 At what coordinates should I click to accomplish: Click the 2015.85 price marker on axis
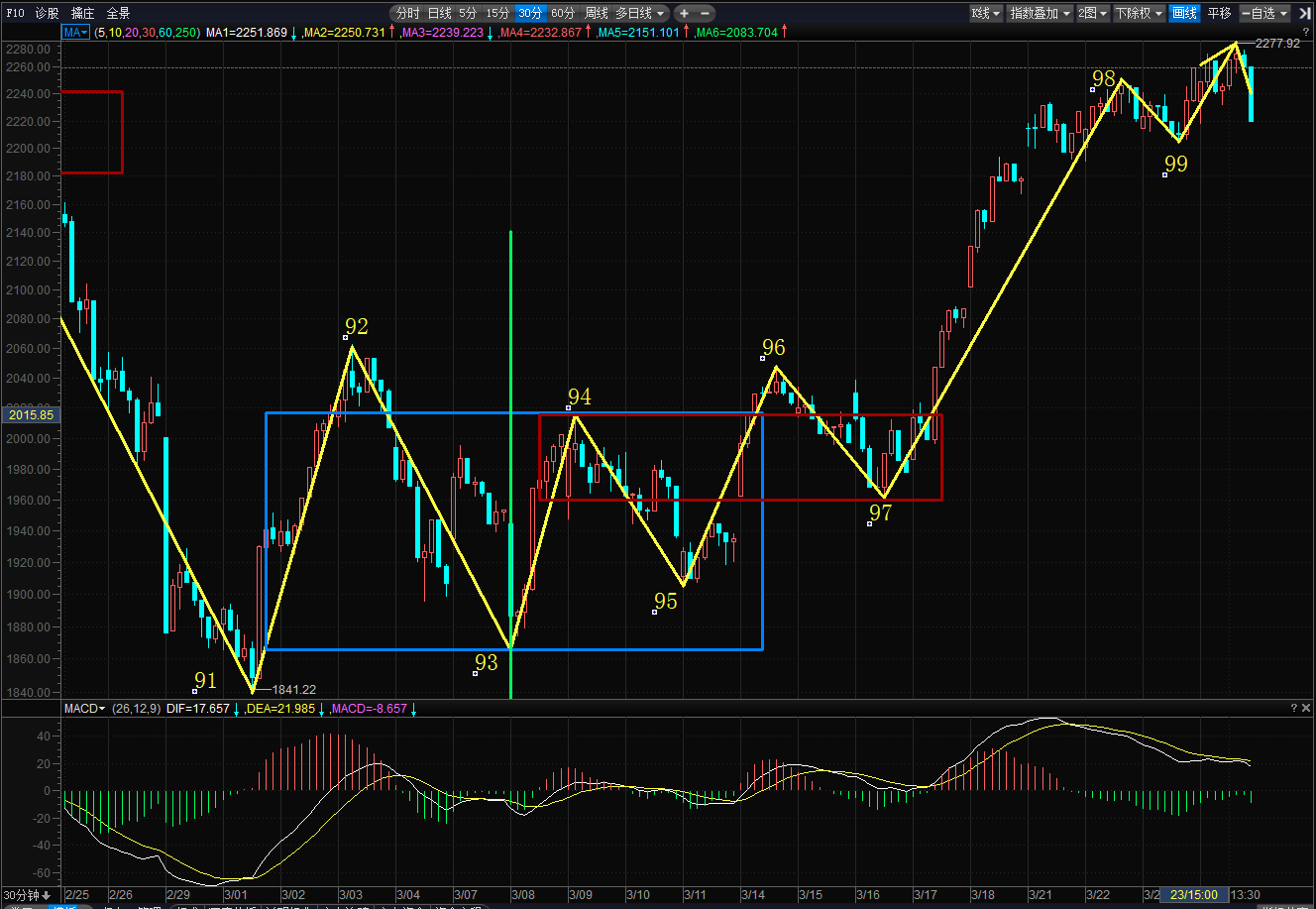pos(30,414)
